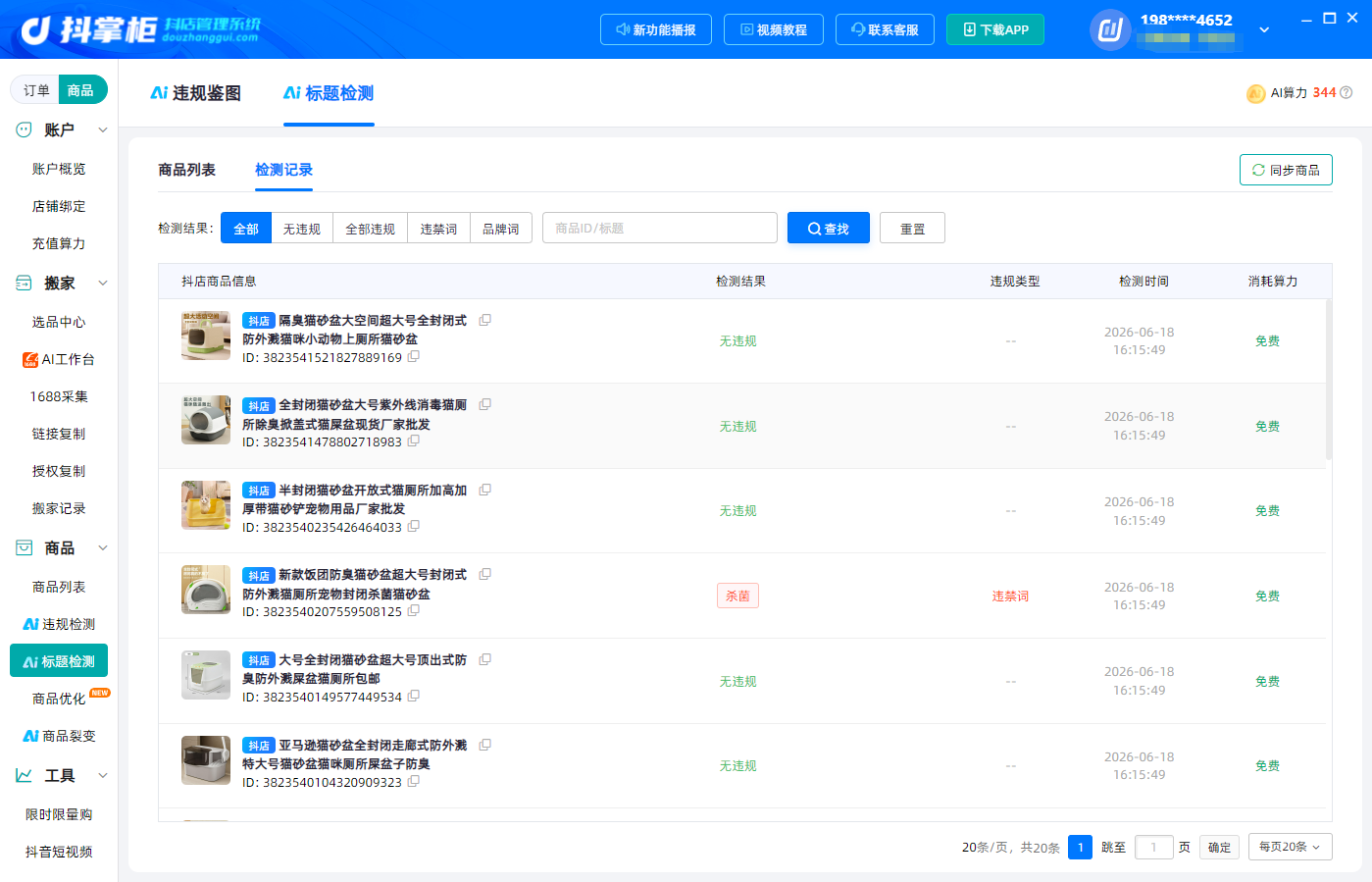Click the AI算力 gold coin icon
This screenshot has height=882, width=1372.
(1255, 93)
